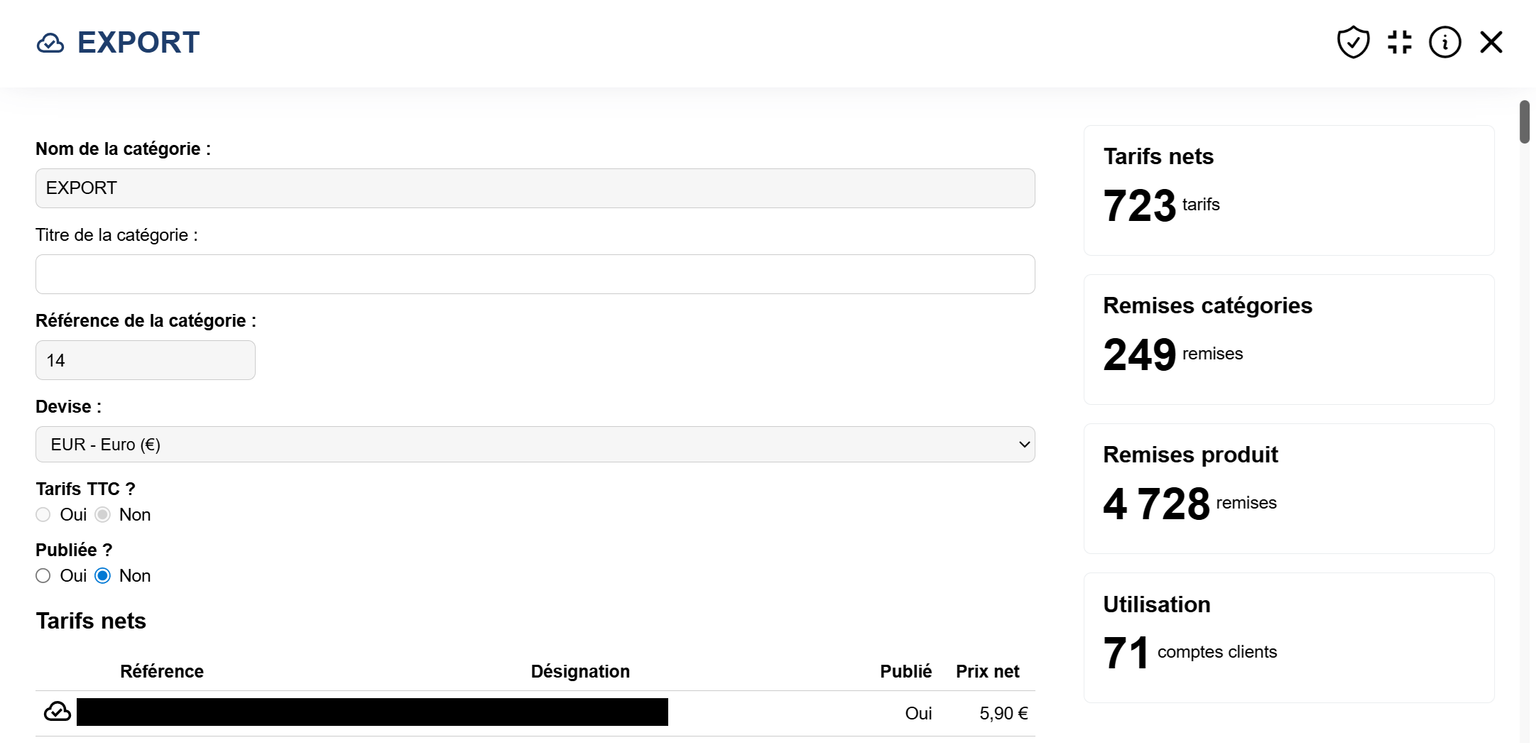The width and height of the screenshot is (1536, 743).
Task: Click the Référence de la catégorie field
Action: click(x=145, y=360)
